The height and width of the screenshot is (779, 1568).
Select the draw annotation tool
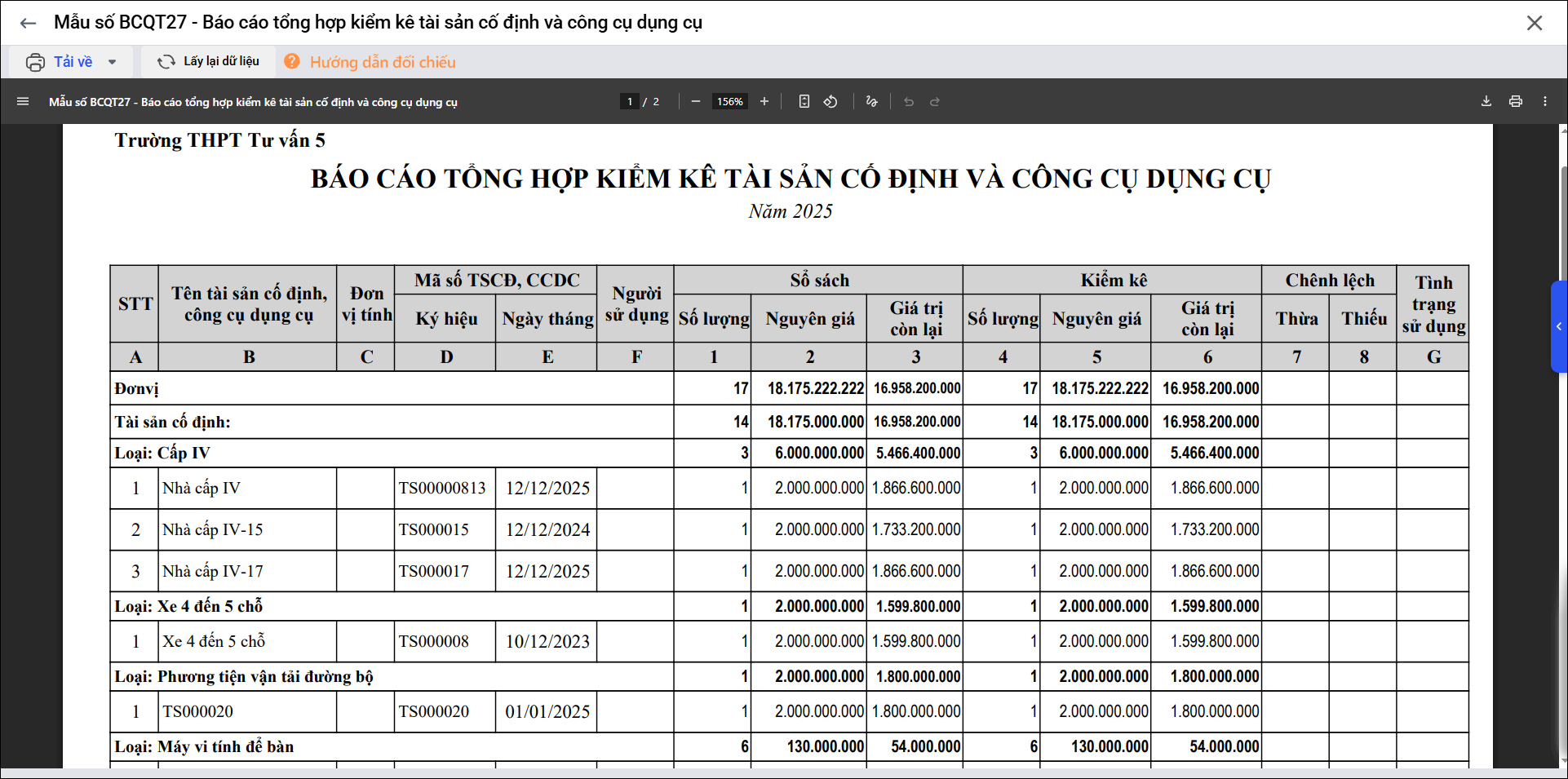click(x=871, y=101)
